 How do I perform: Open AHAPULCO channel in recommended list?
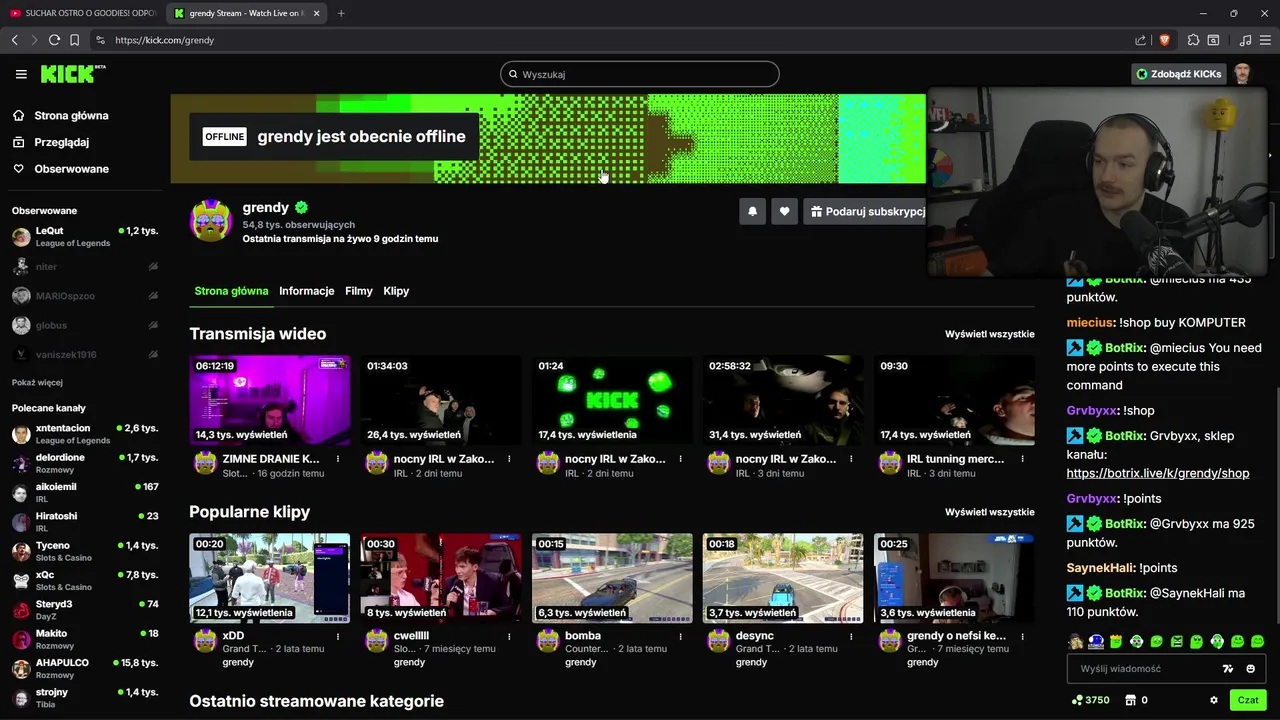pos(85,669)
